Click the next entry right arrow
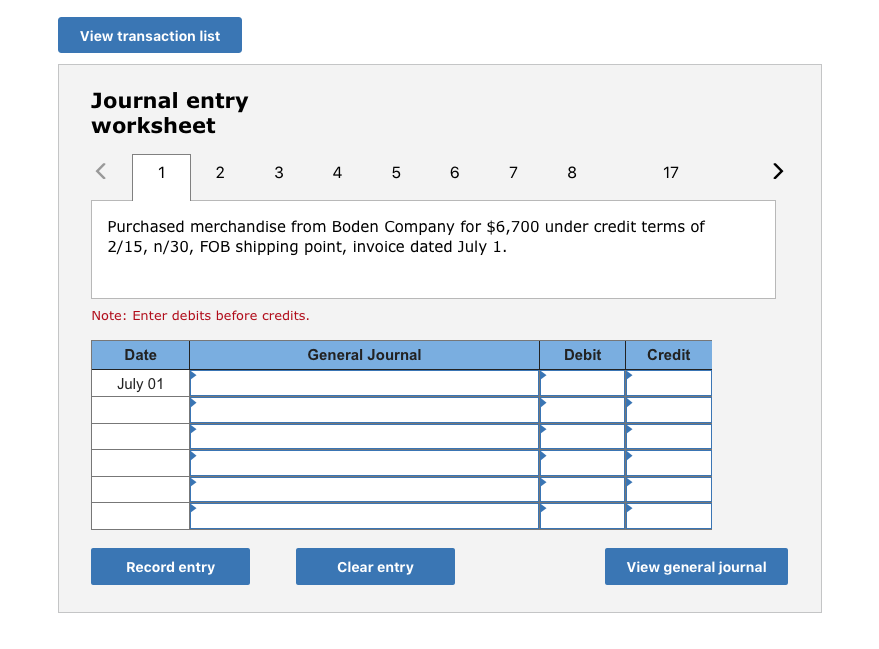879x649 pixels. (778, 172)
